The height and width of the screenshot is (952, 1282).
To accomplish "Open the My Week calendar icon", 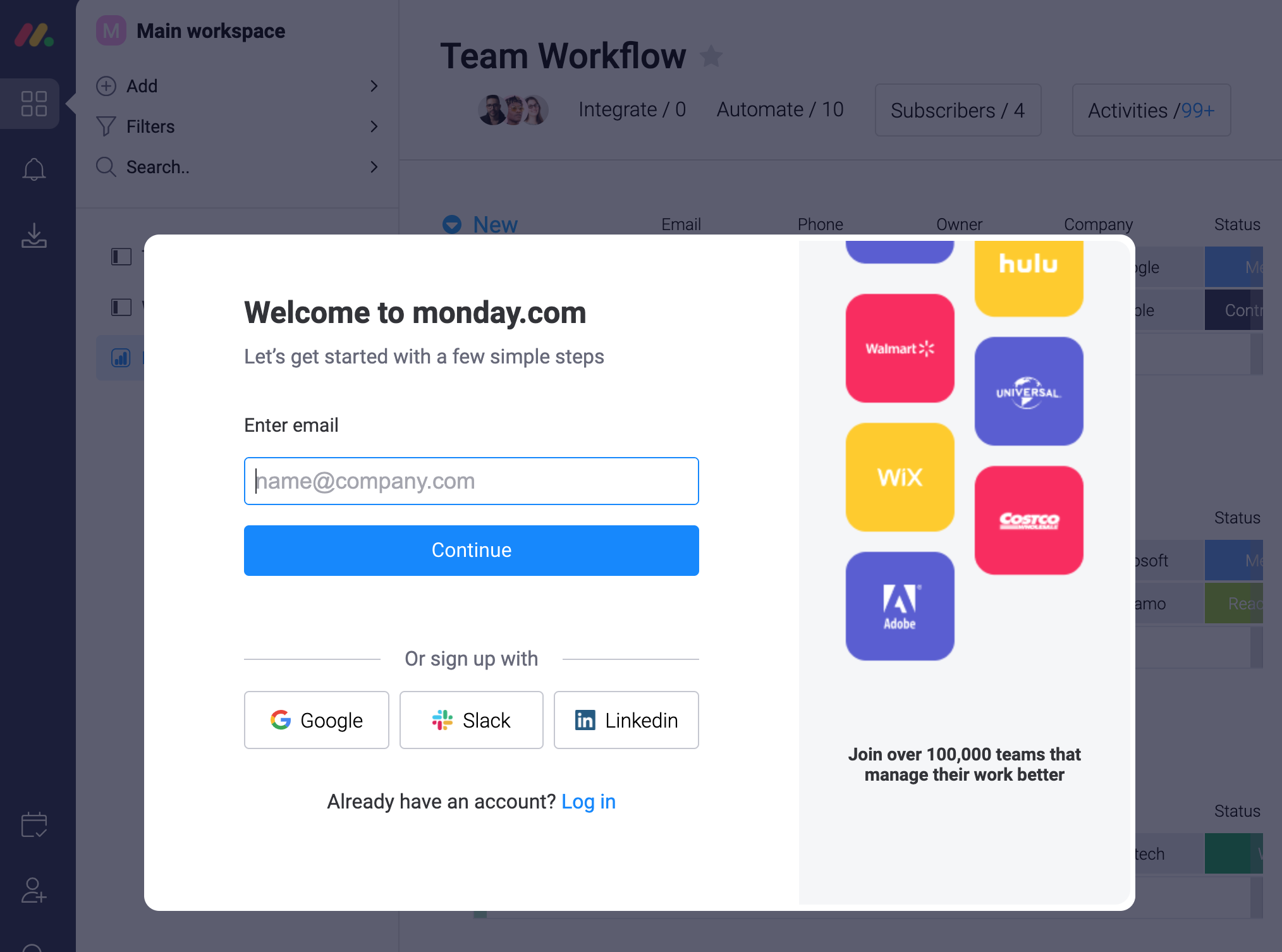I will coord(34,824).
